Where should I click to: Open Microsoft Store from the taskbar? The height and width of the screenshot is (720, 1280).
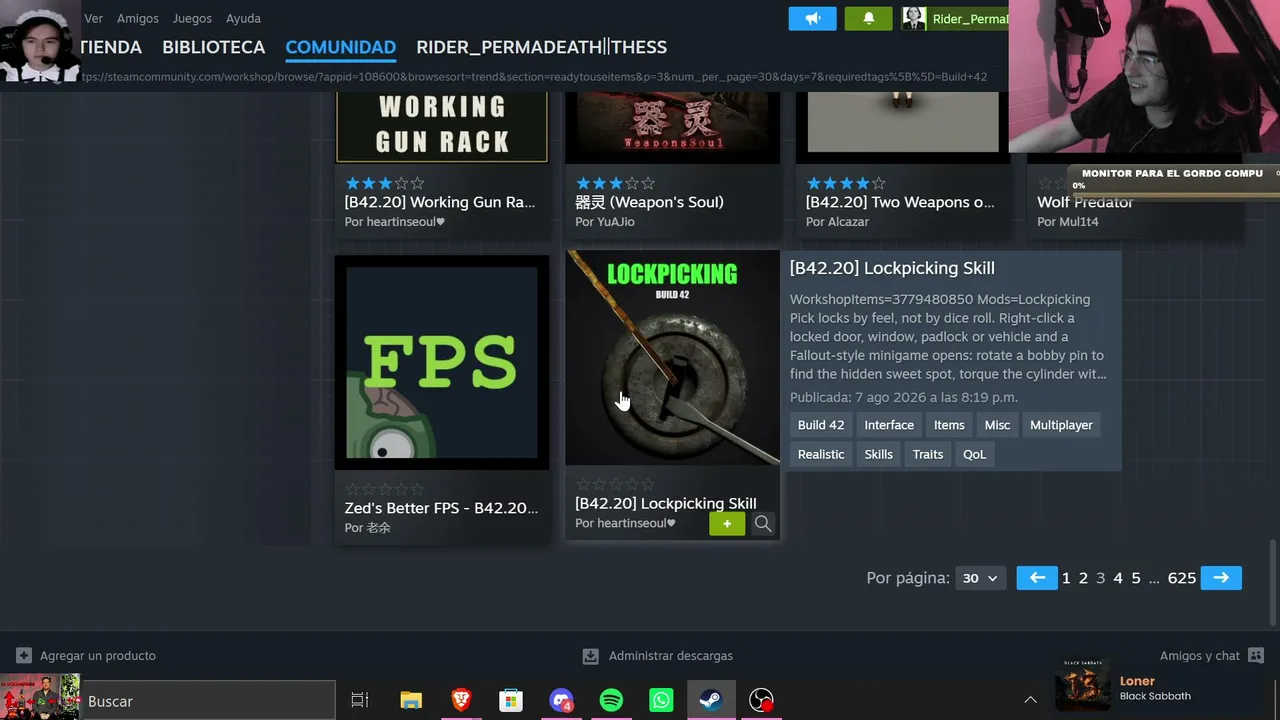tap(511, 701)
